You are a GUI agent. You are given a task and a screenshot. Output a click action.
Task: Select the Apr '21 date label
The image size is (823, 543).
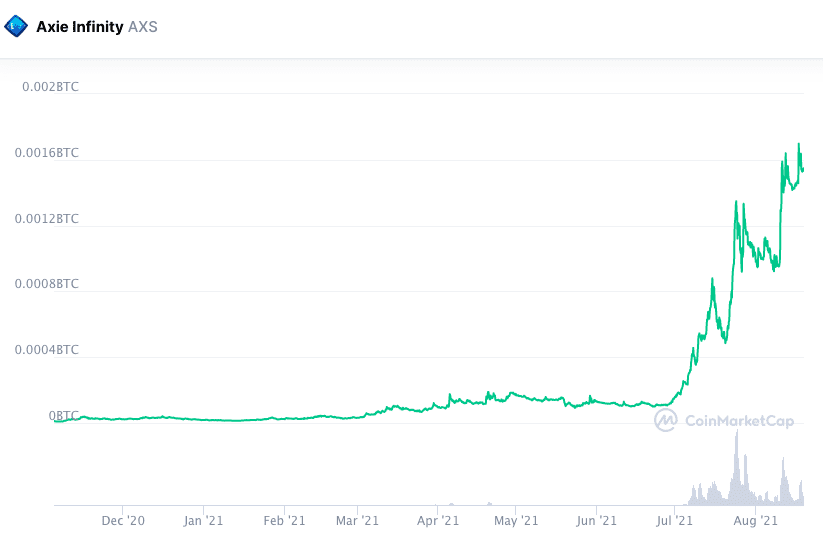(437, 521)
